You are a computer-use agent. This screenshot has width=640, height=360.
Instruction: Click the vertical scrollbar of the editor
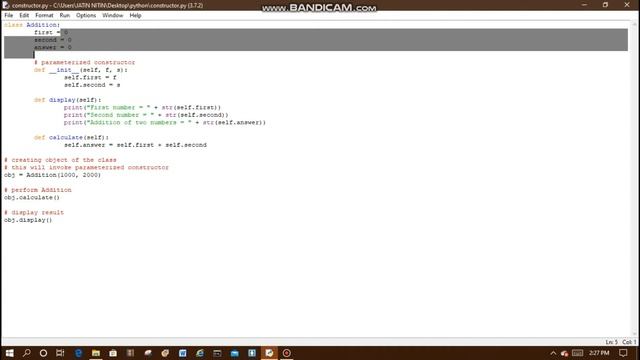coord(635,178)
